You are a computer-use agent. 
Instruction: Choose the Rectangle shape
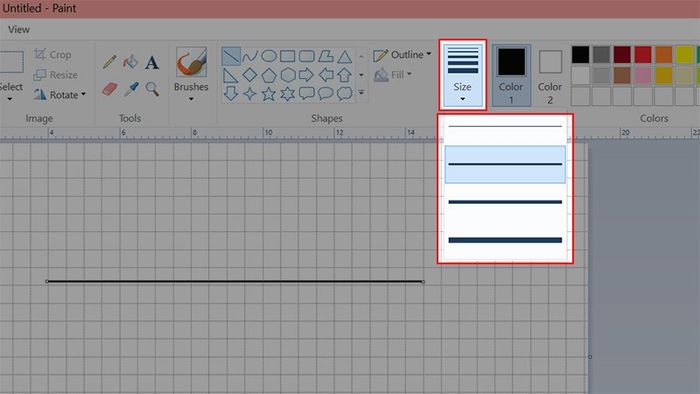tap(288, 56)
